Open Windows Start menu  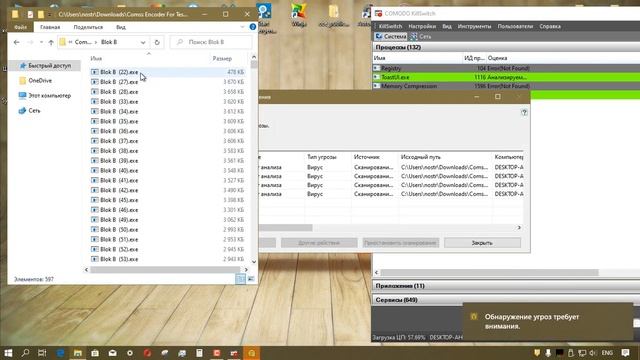tap(8, 353)
